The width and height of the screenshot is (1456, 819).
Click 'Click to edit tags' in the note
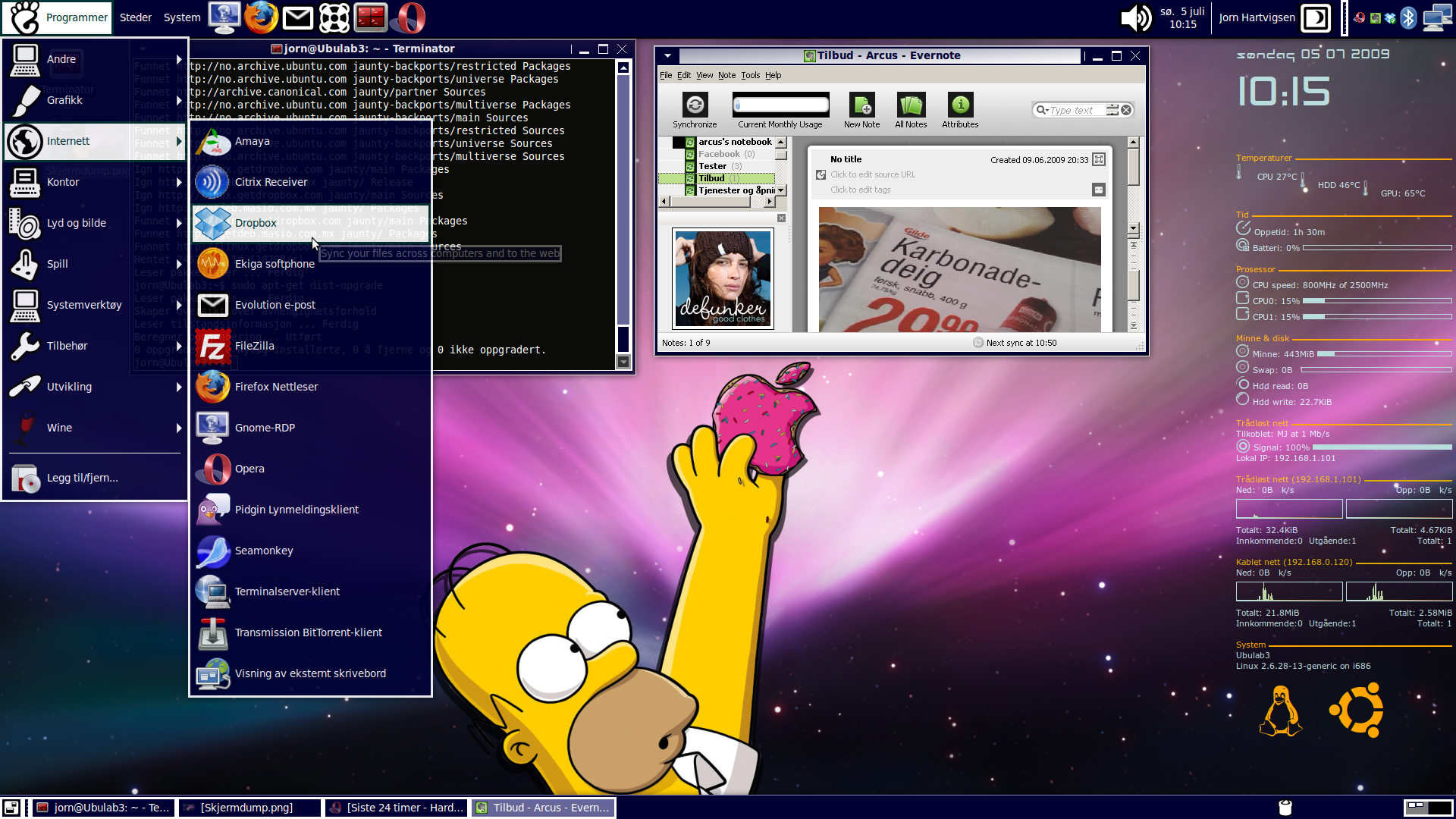(860, 190)
